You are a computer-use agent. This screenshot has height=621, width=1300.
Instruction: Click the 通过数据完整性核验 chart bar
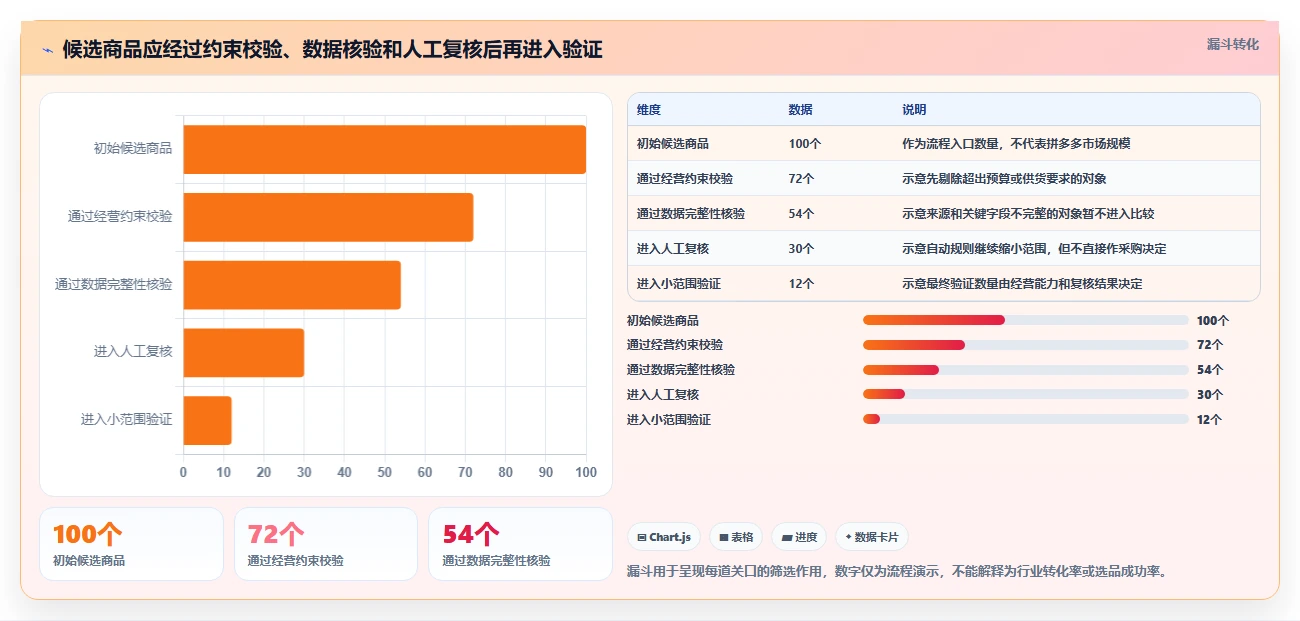point(292,285)
